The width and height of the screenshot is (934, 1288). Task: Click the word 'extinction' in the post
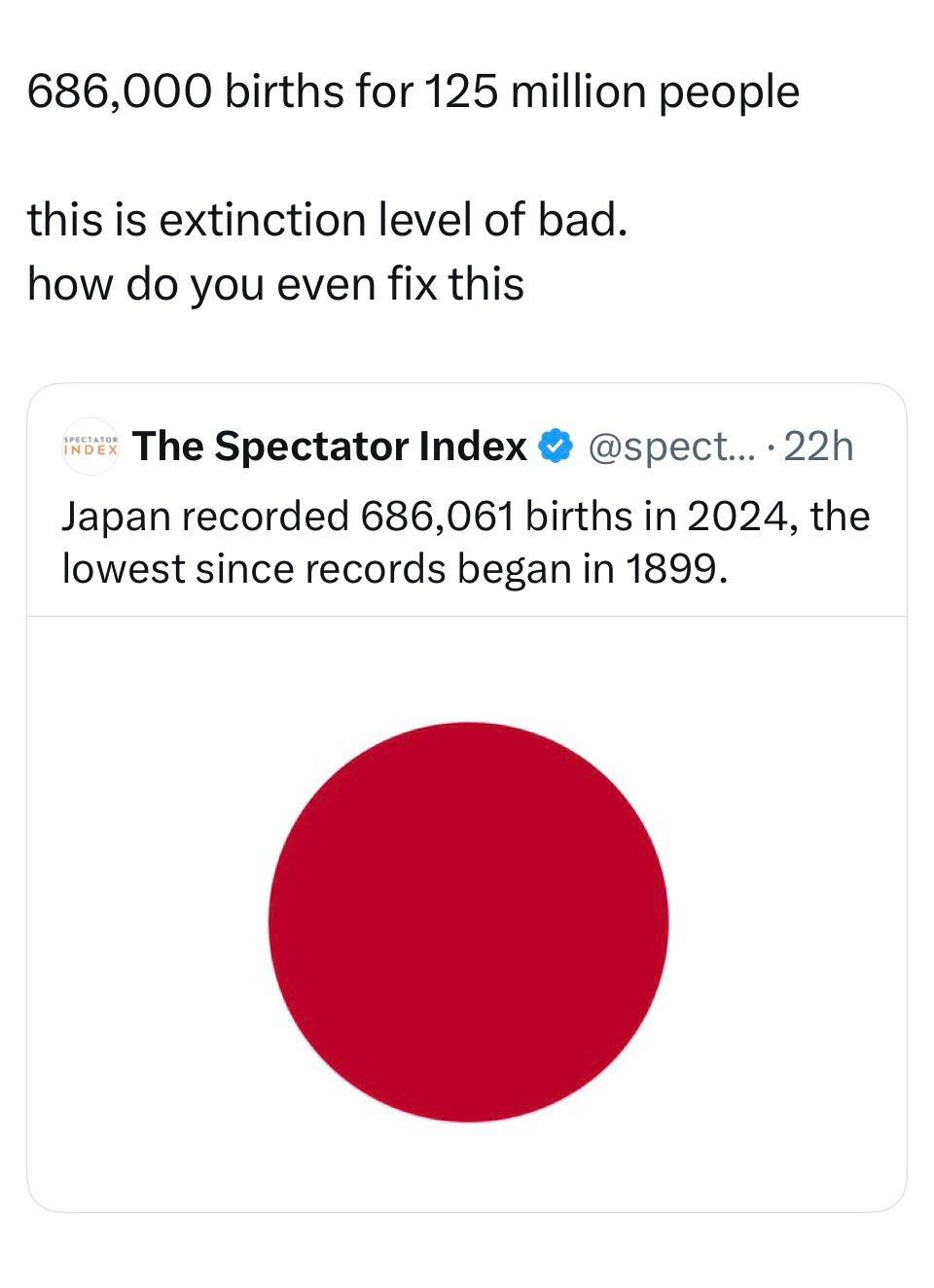point(265,220)
